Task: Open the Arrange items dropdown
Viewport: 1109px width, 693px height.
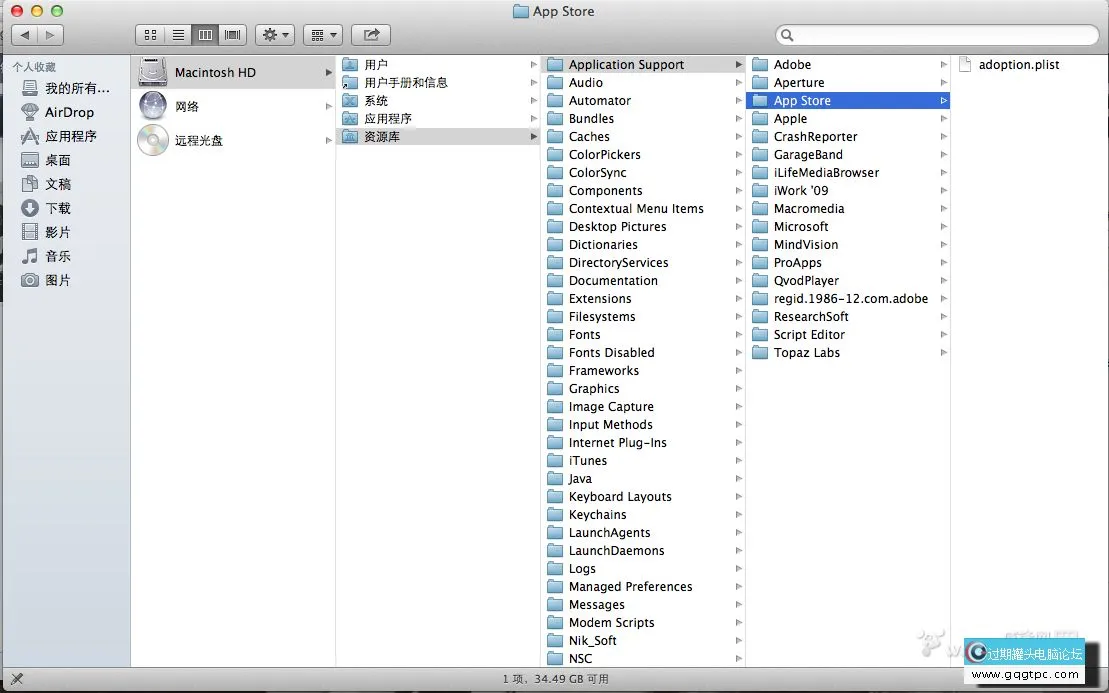Action: click(x=322, y=35)
